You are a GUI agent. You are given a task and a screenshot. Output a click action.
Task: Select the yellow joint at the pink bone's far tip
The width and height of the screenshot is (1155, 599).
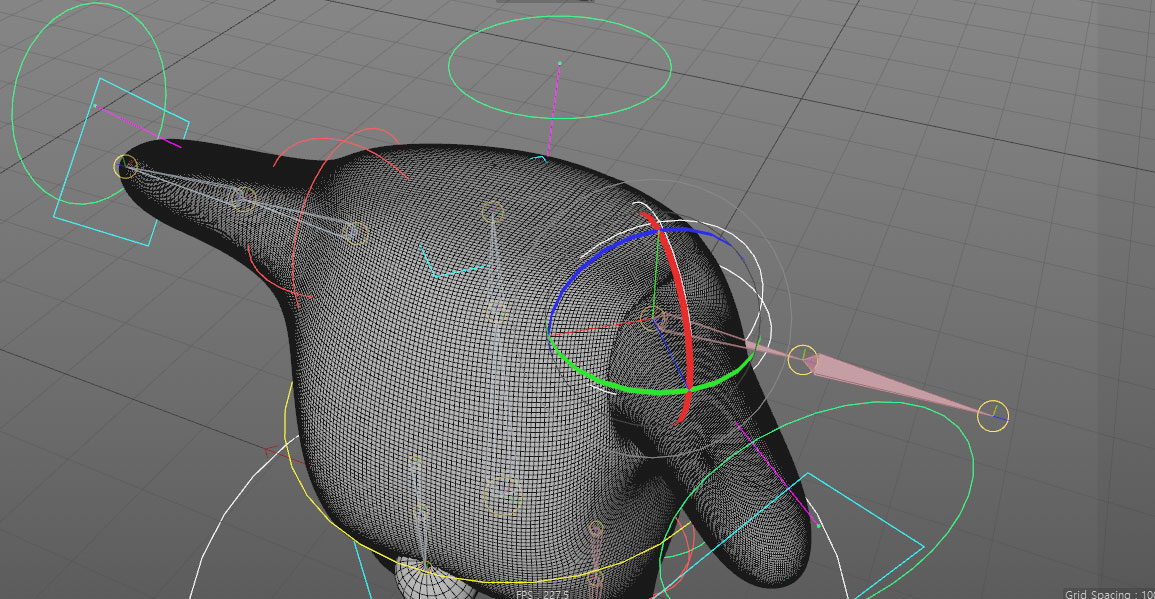992,415
